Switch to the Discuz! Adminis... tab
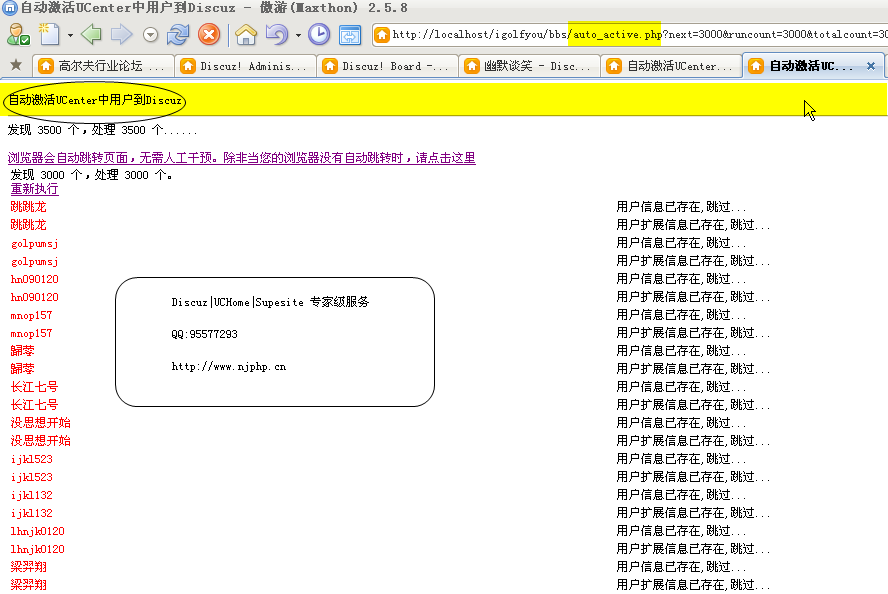This screenshot has width=888, height=594. coord(245,66)
